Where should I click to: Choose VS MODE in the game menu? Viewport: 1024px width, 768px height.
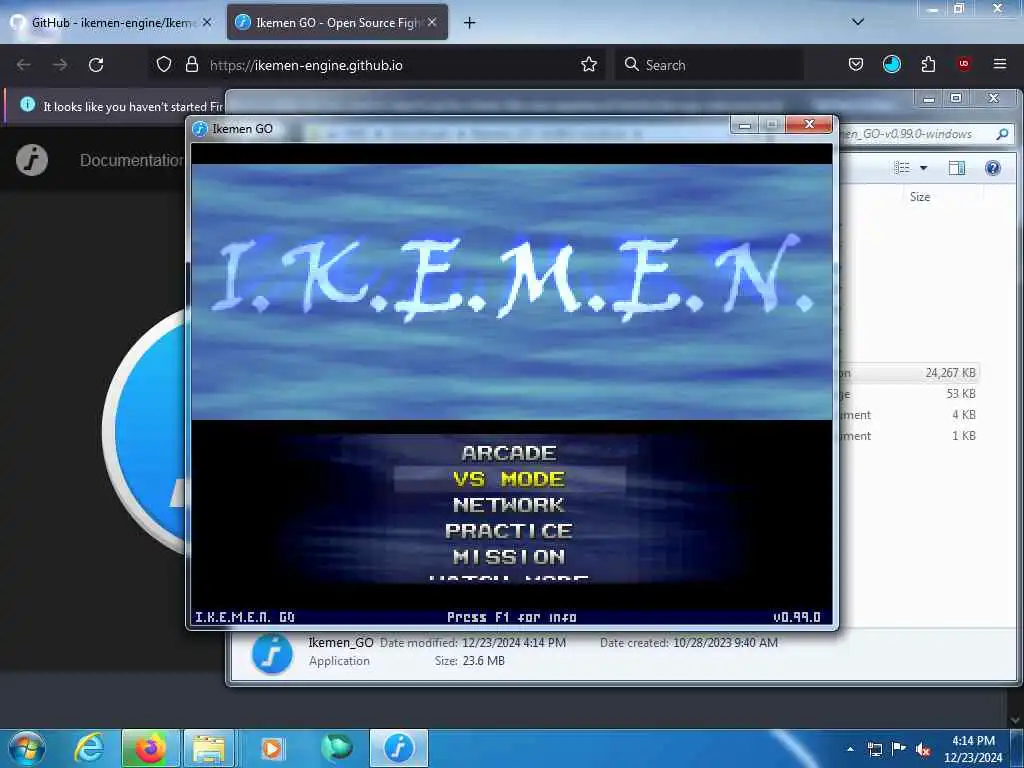tap(509, 479)
